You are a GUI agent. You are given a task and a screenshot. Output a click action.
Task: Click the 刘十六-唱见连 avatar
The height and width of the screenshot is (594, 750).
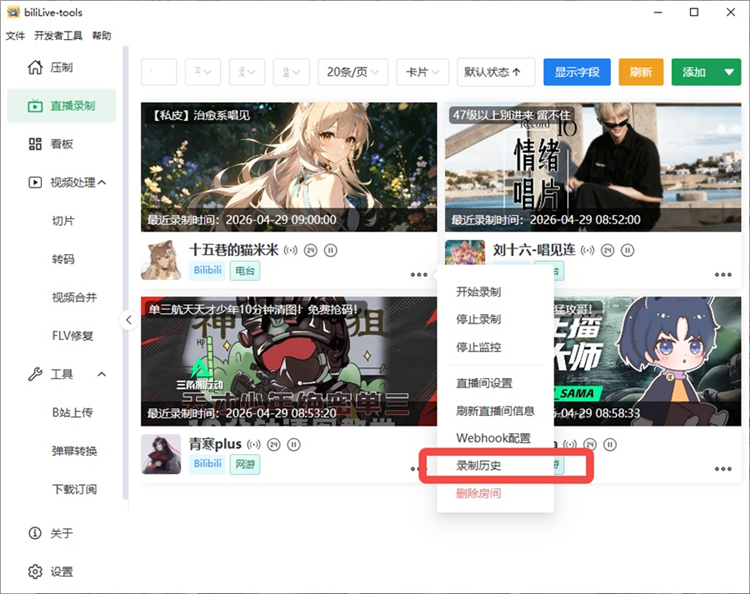[x=465, y=252]
